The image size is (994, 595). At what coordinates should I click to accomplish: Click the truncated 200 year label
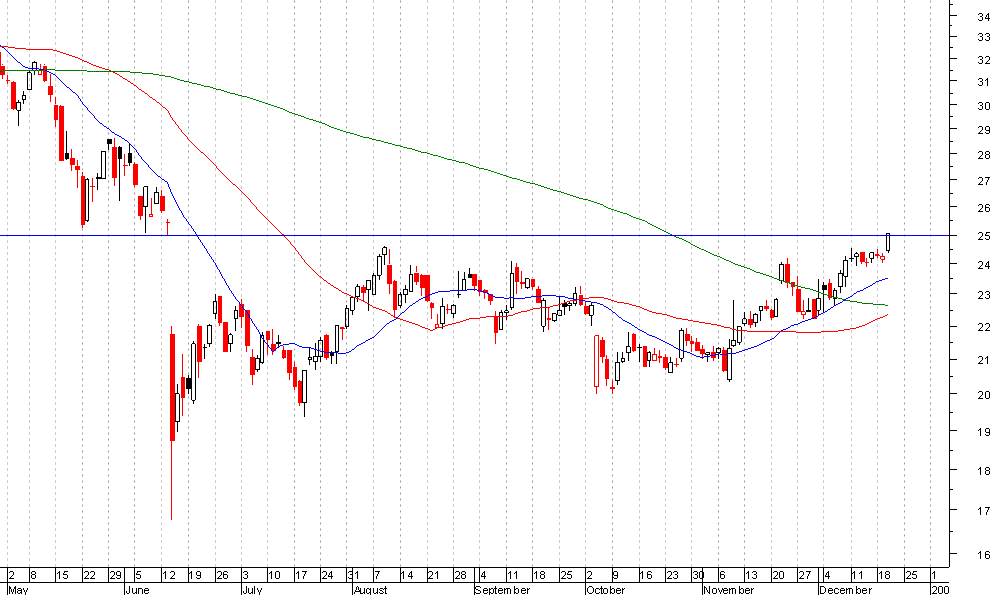point(940,590)
